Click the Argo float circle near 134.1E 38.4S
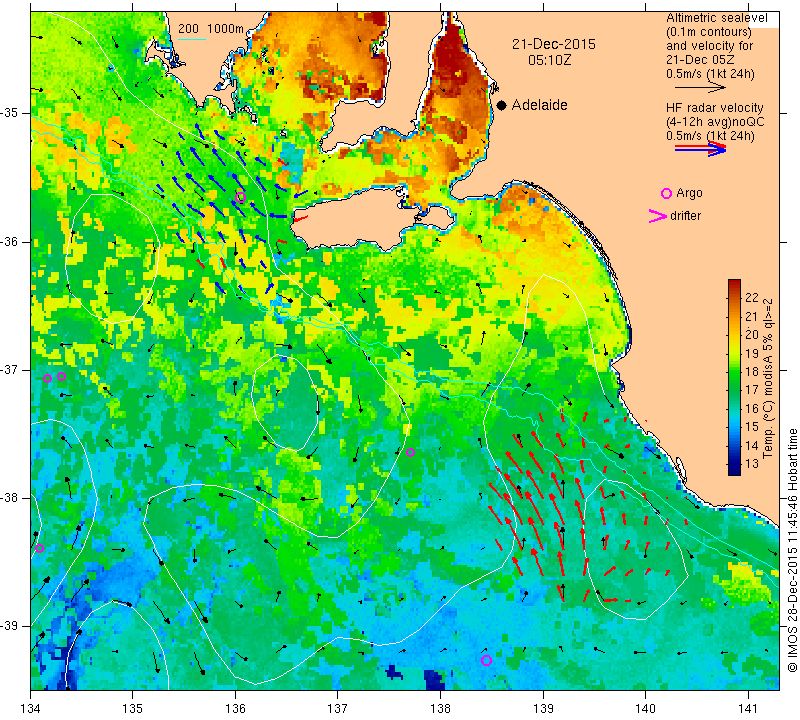This screenshot has width=800, height=720. point(39,549)
